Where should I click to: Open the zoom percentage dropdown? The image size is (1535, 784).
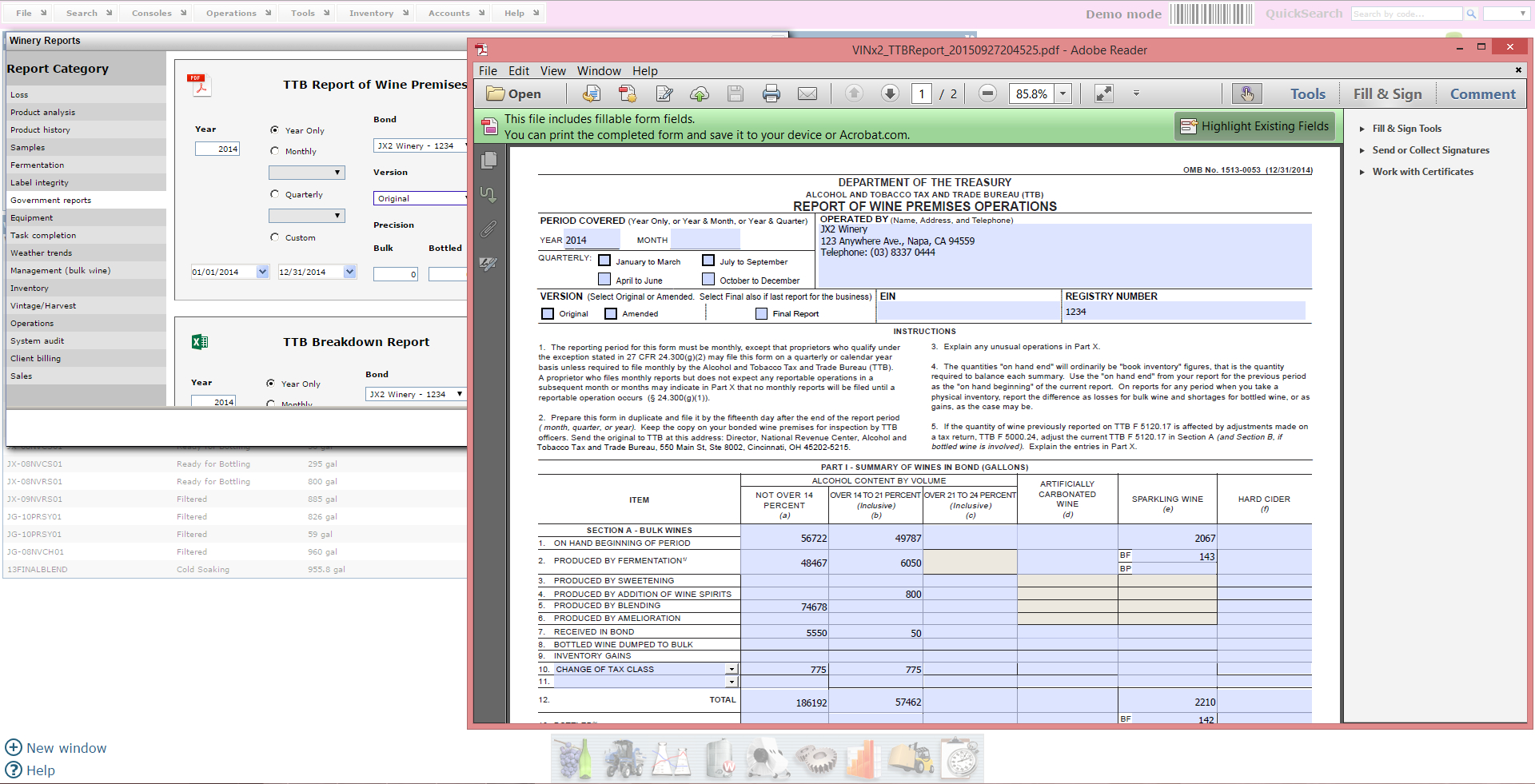click(1063, 94)
